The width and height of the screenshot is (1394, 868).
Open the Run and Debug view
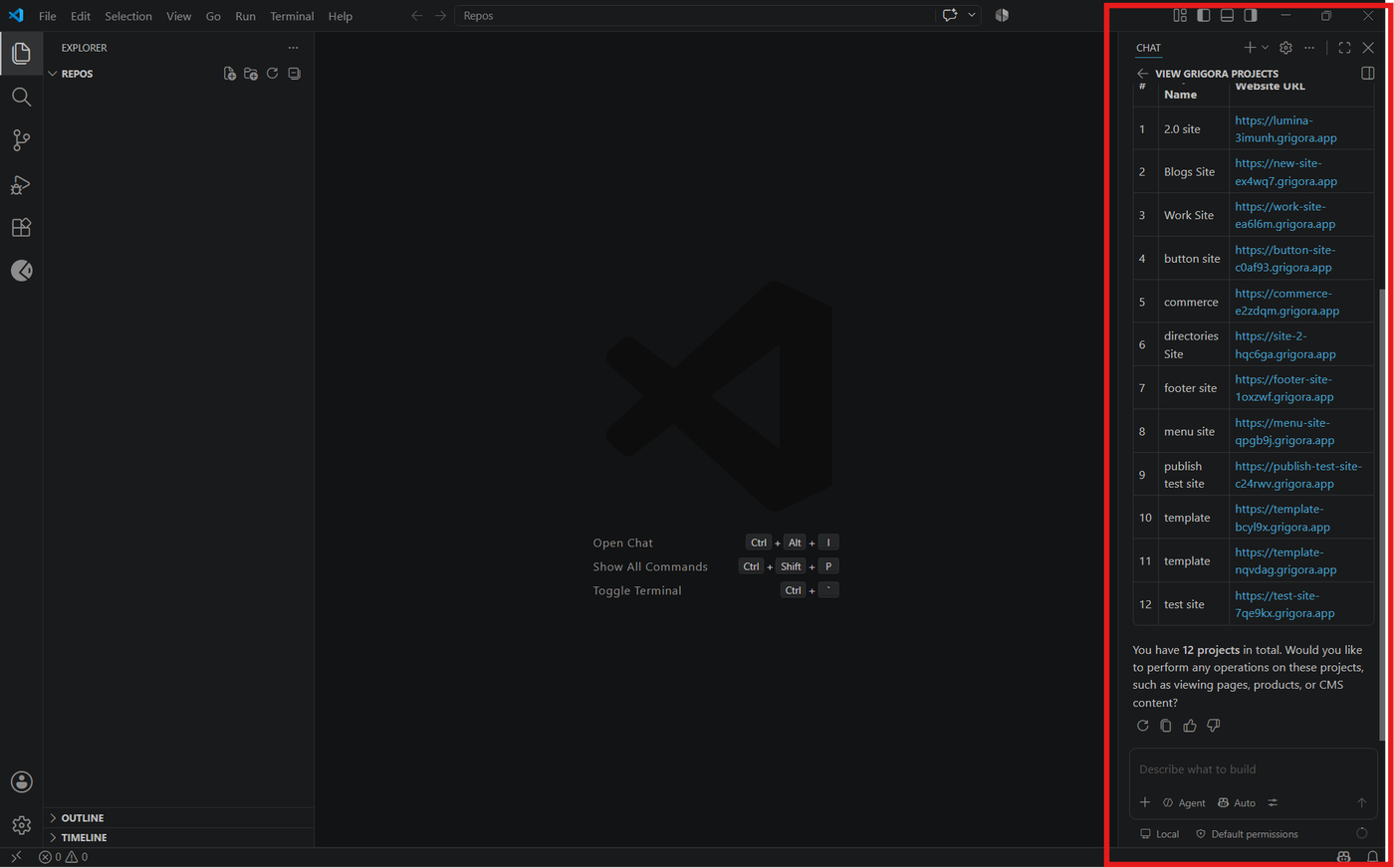point(21,184)
